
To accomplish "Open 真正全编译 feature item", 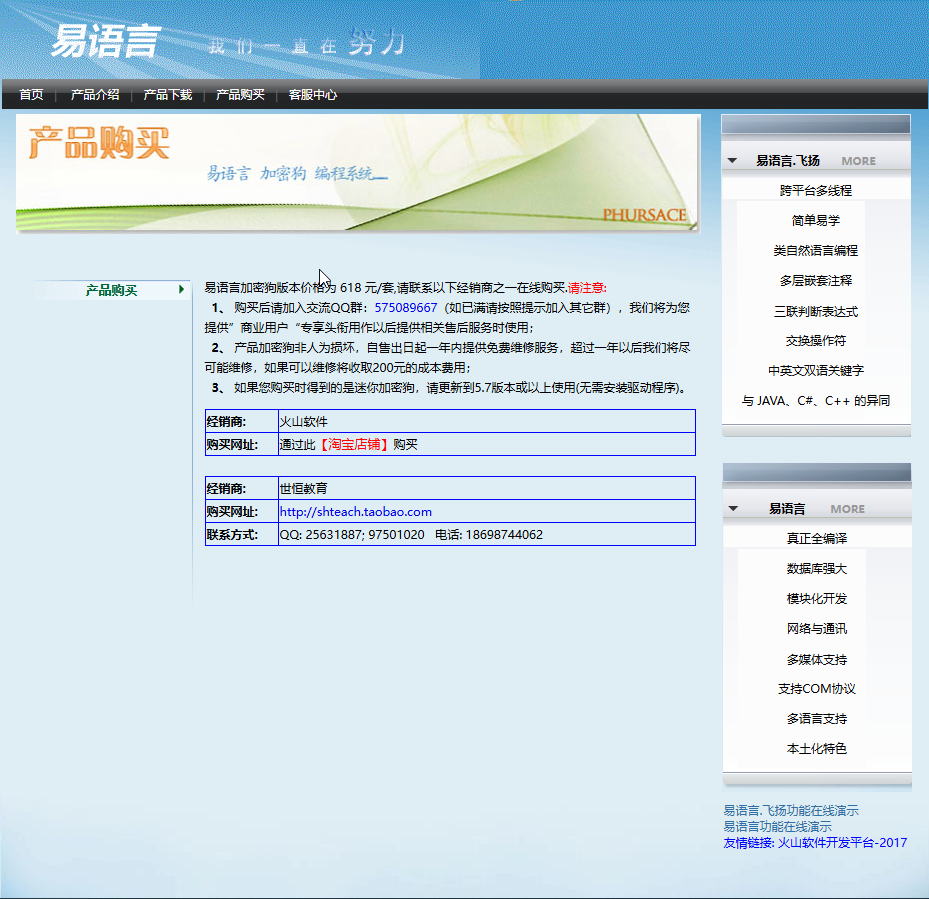I will pos(816,538).
